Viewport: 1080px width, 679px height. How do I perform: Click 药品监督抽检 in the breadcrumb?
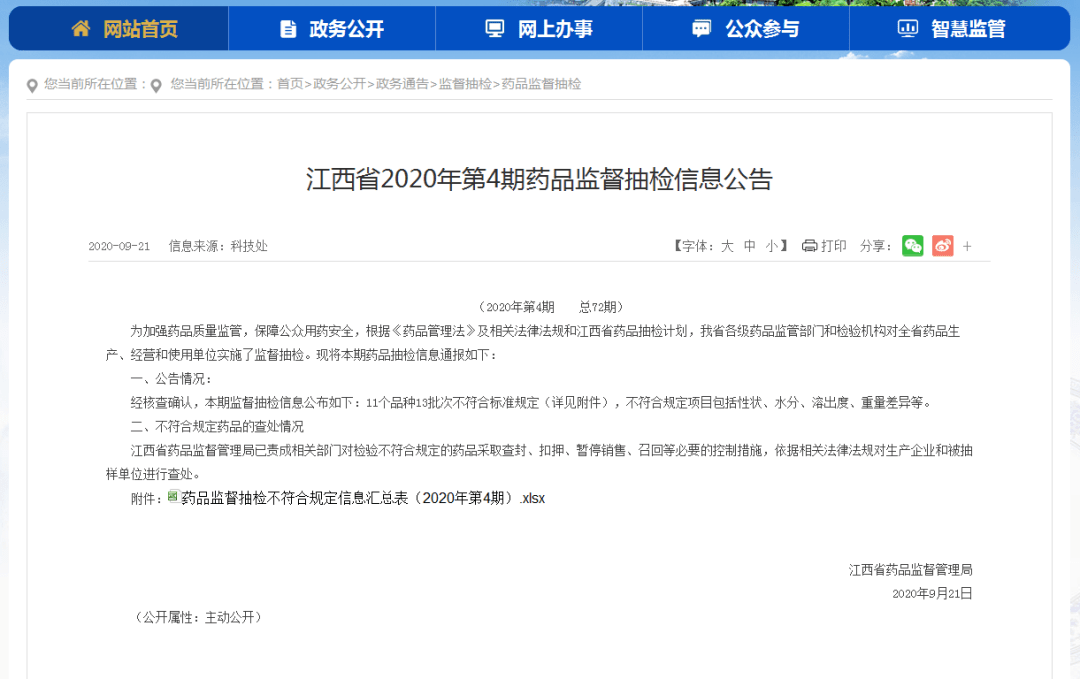[x=541, y=84]
